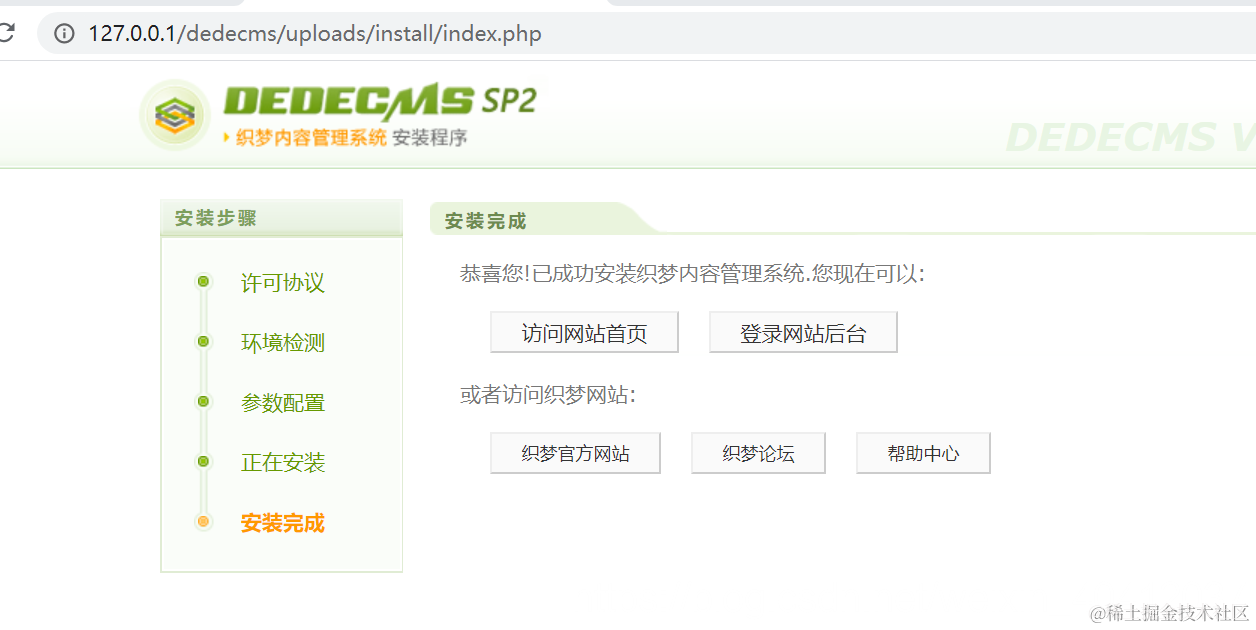Viewport: 1256px width, 630px height.
Task: Click the DedeCMS stacked-layers logo icon
Action: (x=174, y=116)
